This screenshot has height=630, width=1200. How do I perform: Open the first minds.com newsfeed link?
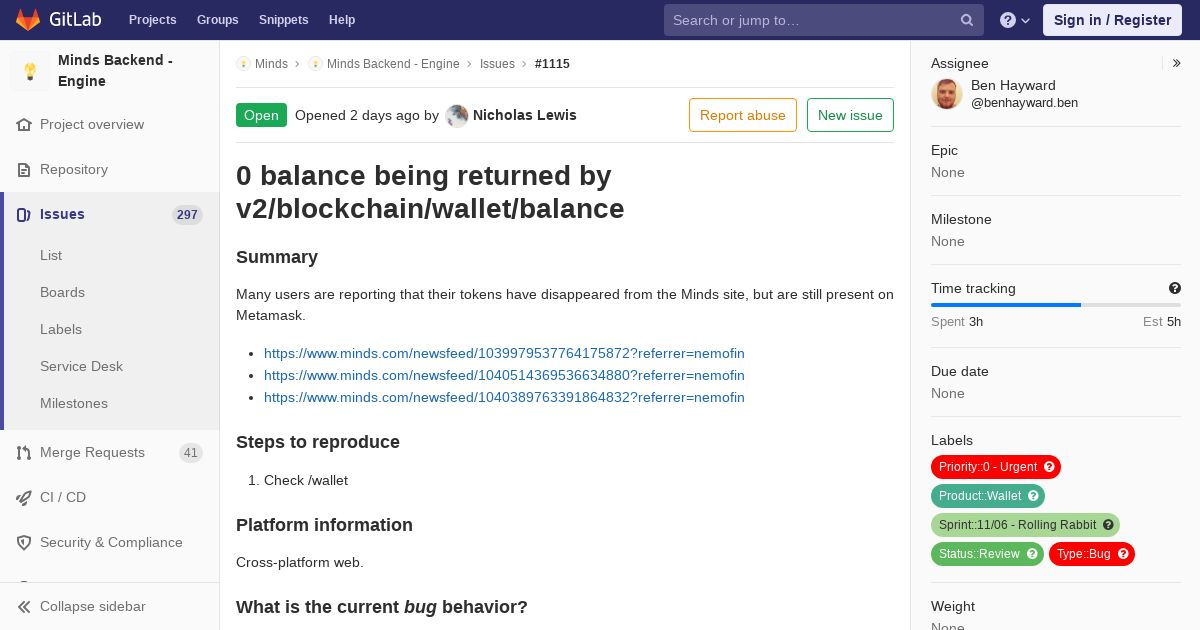click(x=504, y=353)
